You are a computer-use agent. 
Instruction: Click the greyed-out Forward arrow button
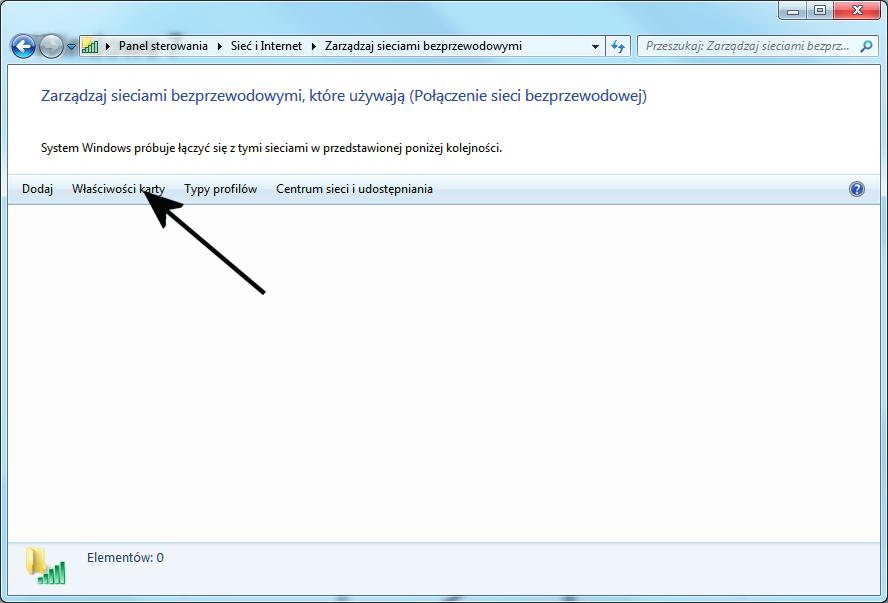pos(51,46)
